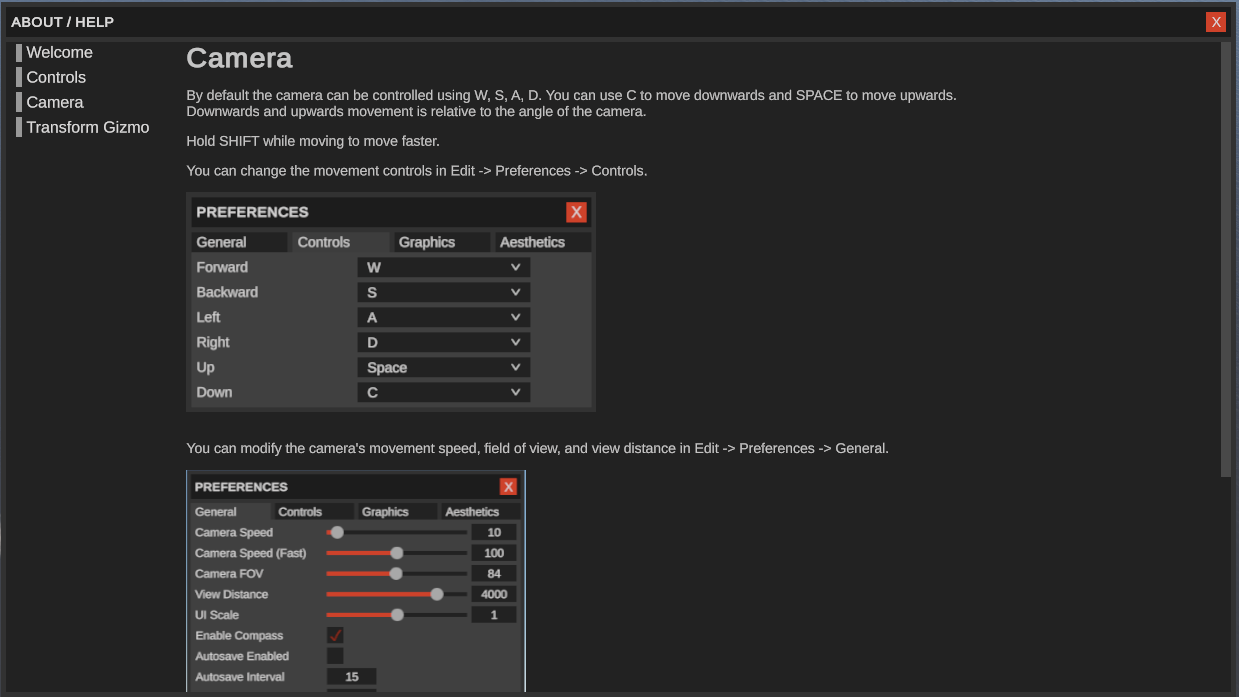Click the Camera FOV value field 84
The height and width of the screenshot is (697, 1239).
pos(494,574)
